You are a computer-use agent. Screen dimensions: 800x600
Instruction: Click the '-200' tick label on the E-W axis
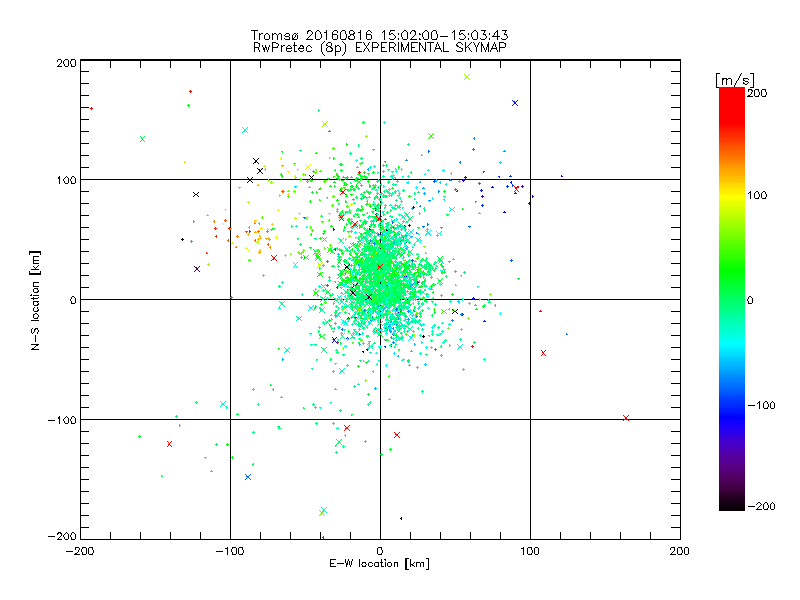point(80,551)
